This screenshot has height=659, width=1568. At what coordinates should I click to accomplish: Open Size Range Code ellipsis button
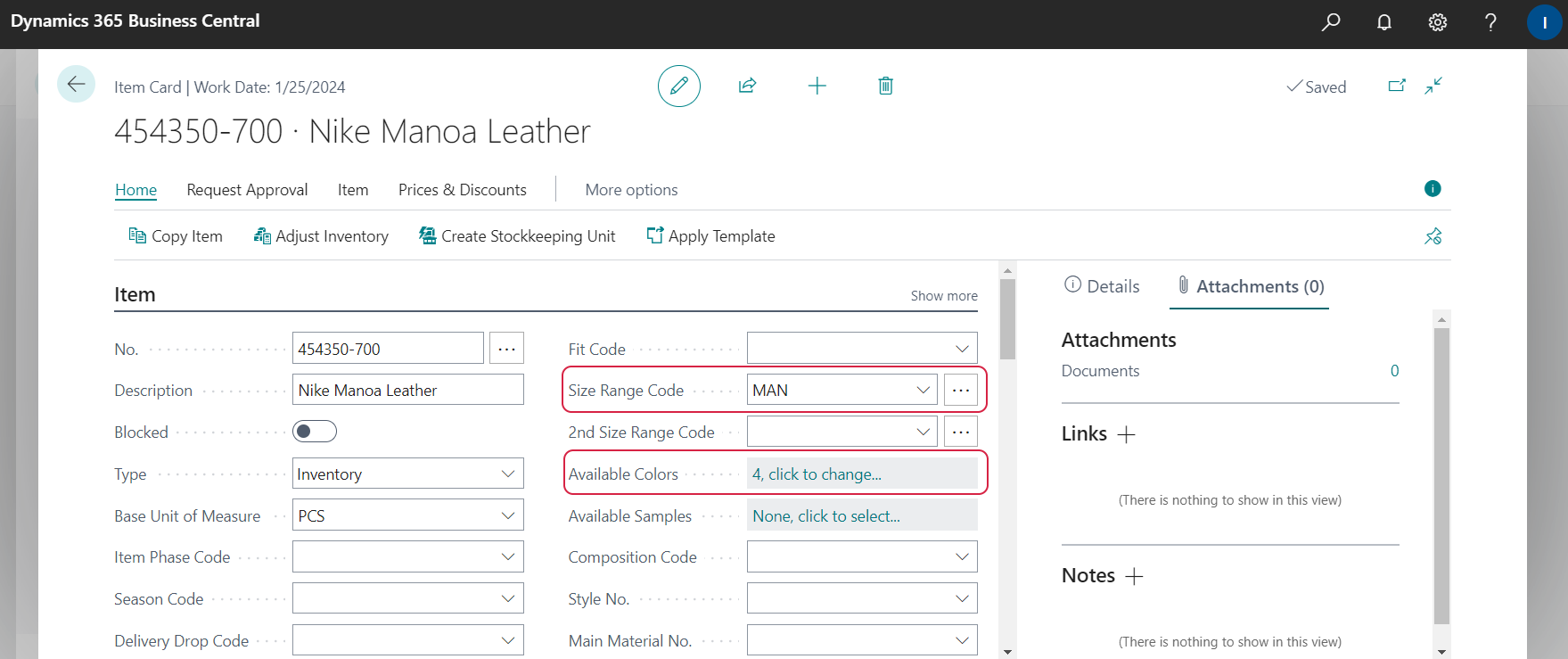click(x=960, y=391)
